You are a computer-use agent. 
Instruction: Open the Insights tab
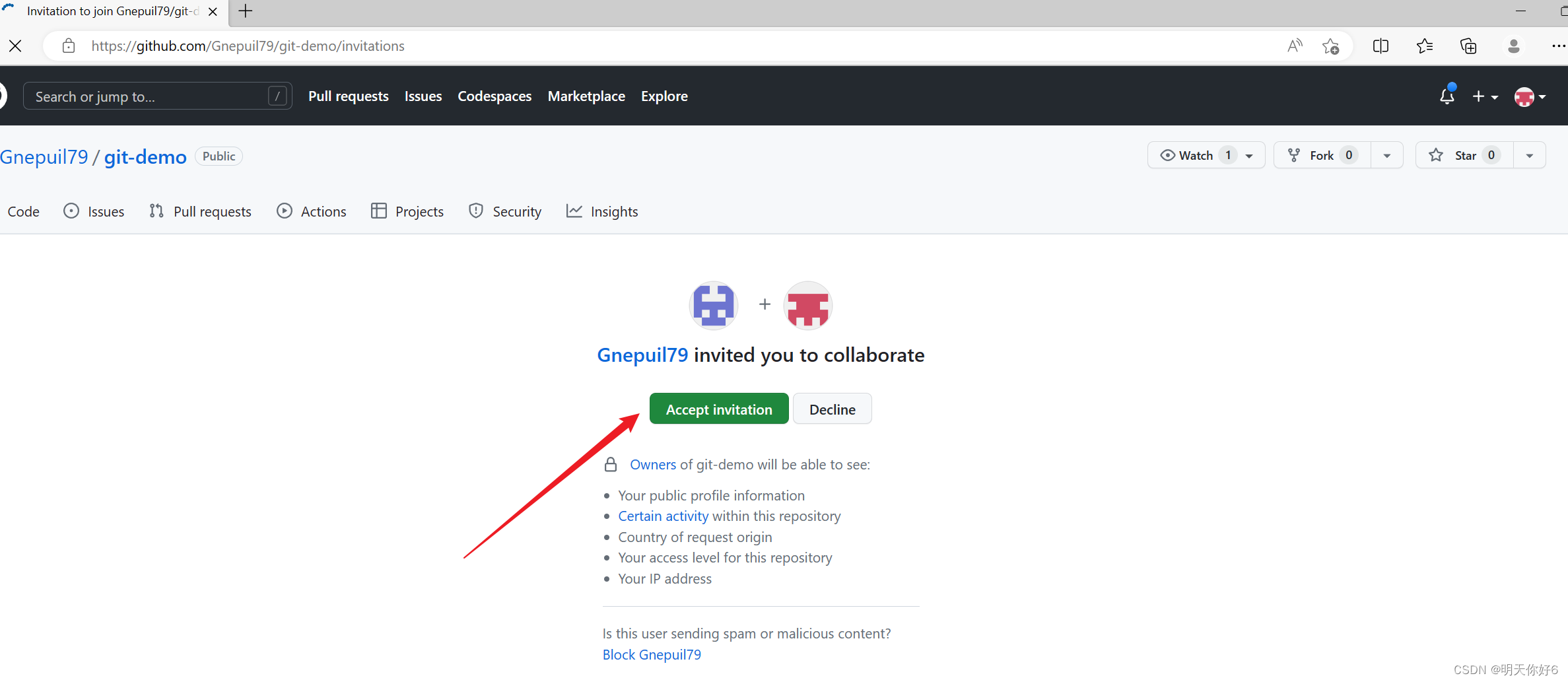[x=602, y=211]
